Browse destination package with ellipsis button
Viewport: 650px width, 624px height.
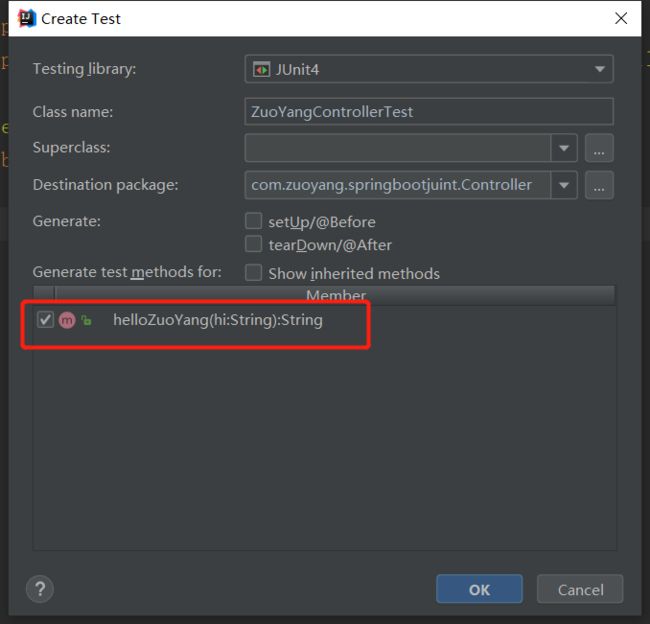click(x=599, y=185)
